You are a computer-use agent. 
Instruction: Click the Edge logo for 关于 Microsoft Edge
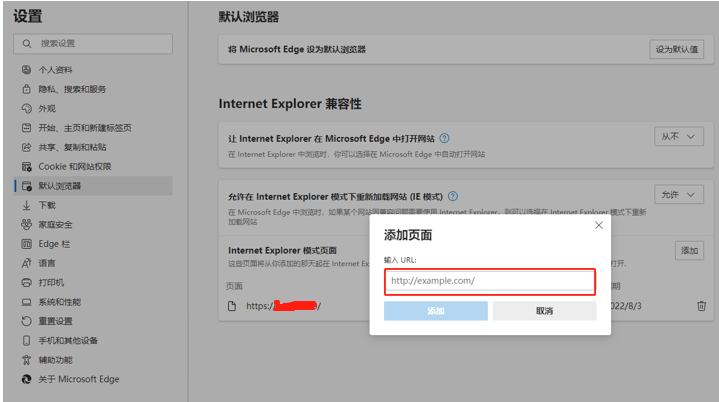click(26, 379)
